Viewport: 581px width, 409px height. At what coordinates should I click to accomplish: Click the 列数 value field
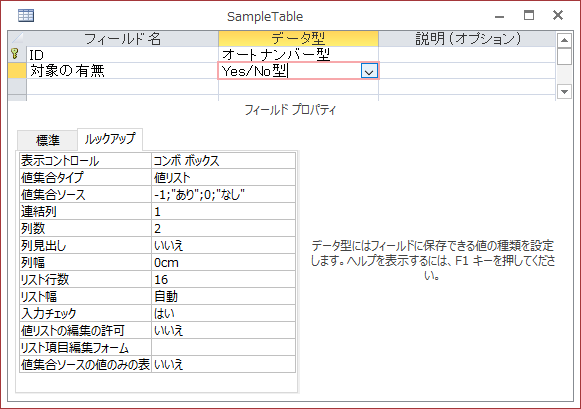(223, 229)
